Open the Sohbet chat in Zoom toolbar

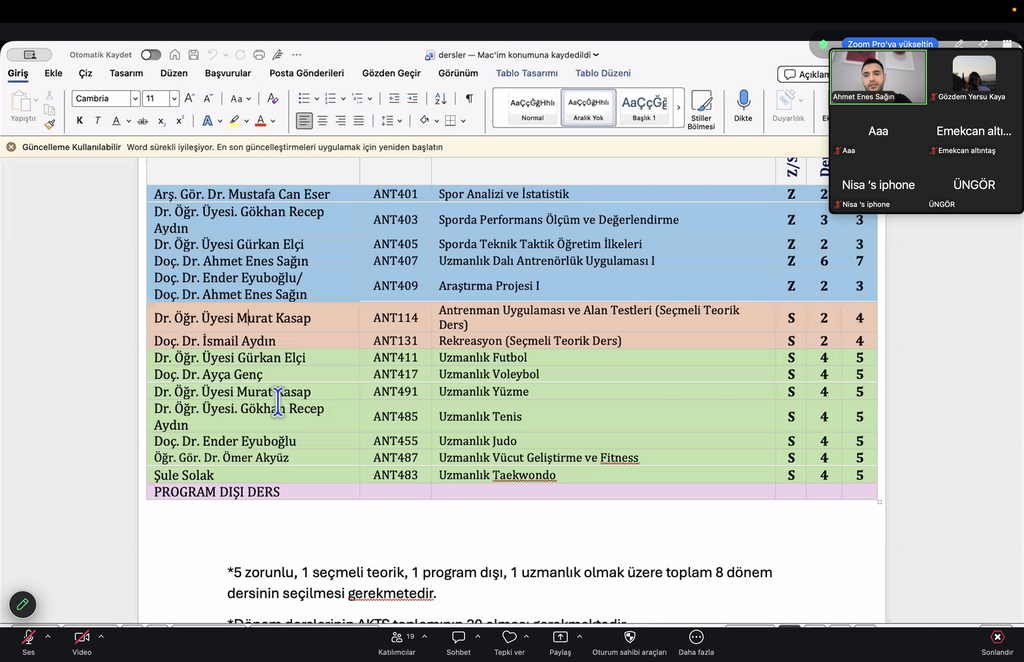(458, 642)
